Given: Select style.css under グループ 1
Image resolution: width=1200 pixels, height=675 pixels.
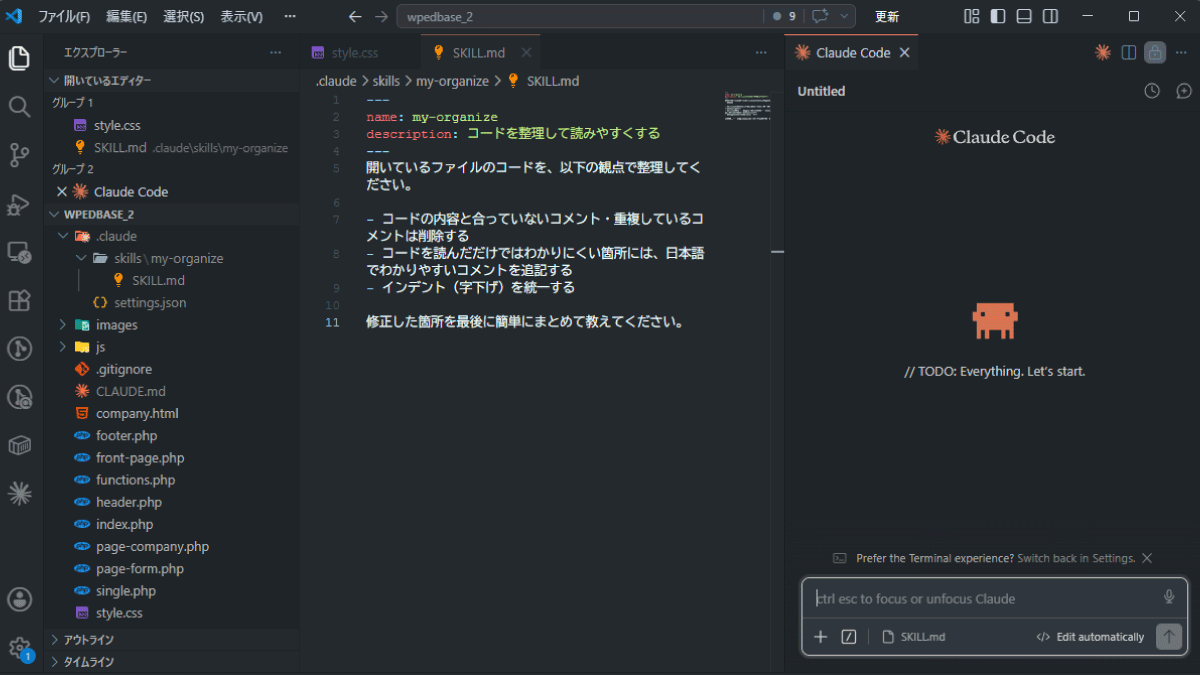Looking at the screenshot, I should click(x=117, y=125).
